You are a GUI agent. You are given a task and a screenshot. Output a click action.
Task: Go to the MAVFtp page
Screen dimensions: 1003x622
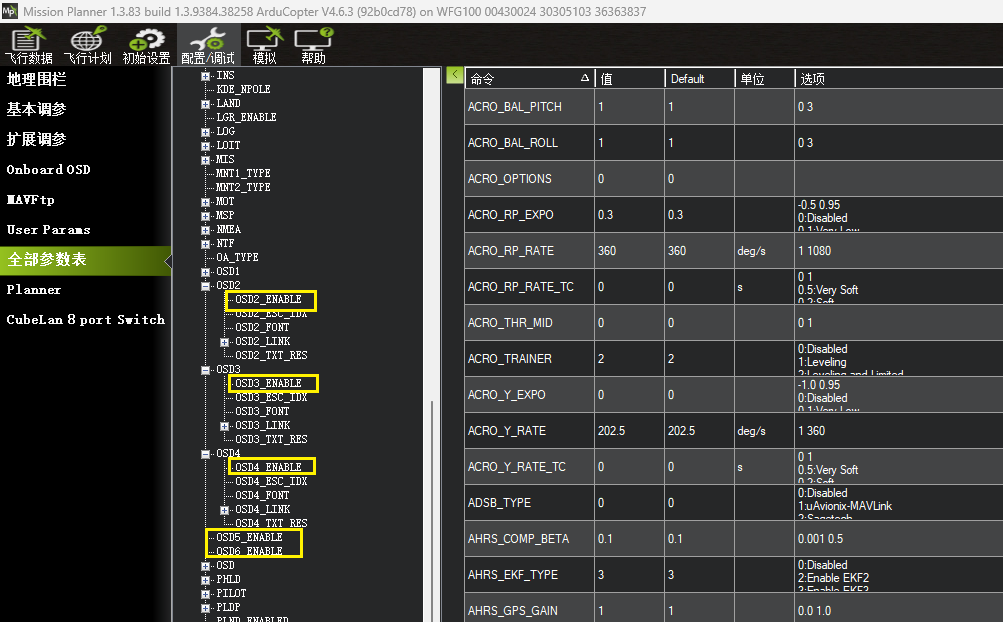[30, 199]
